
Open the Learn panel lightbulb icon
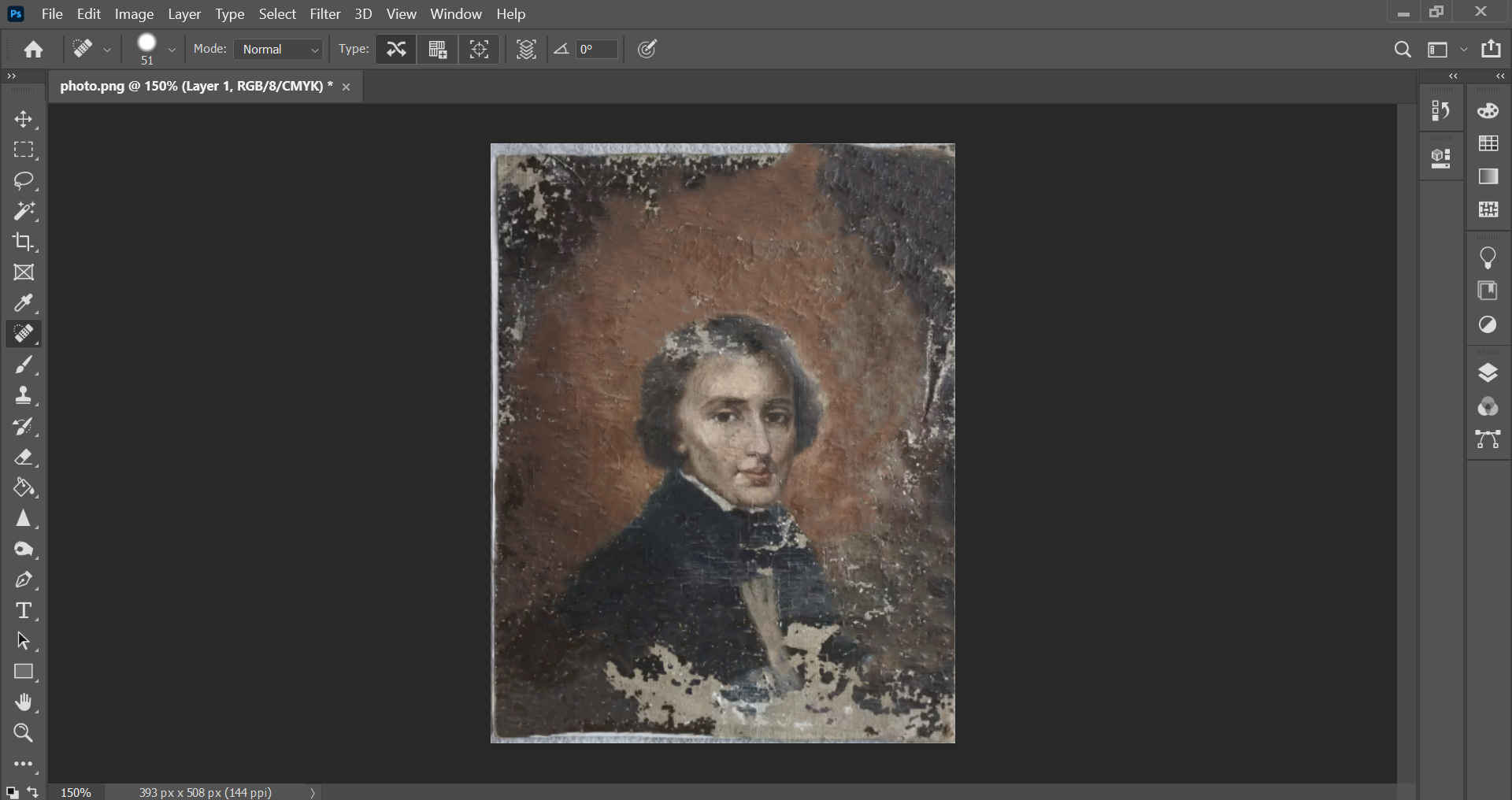(1488, 257)
